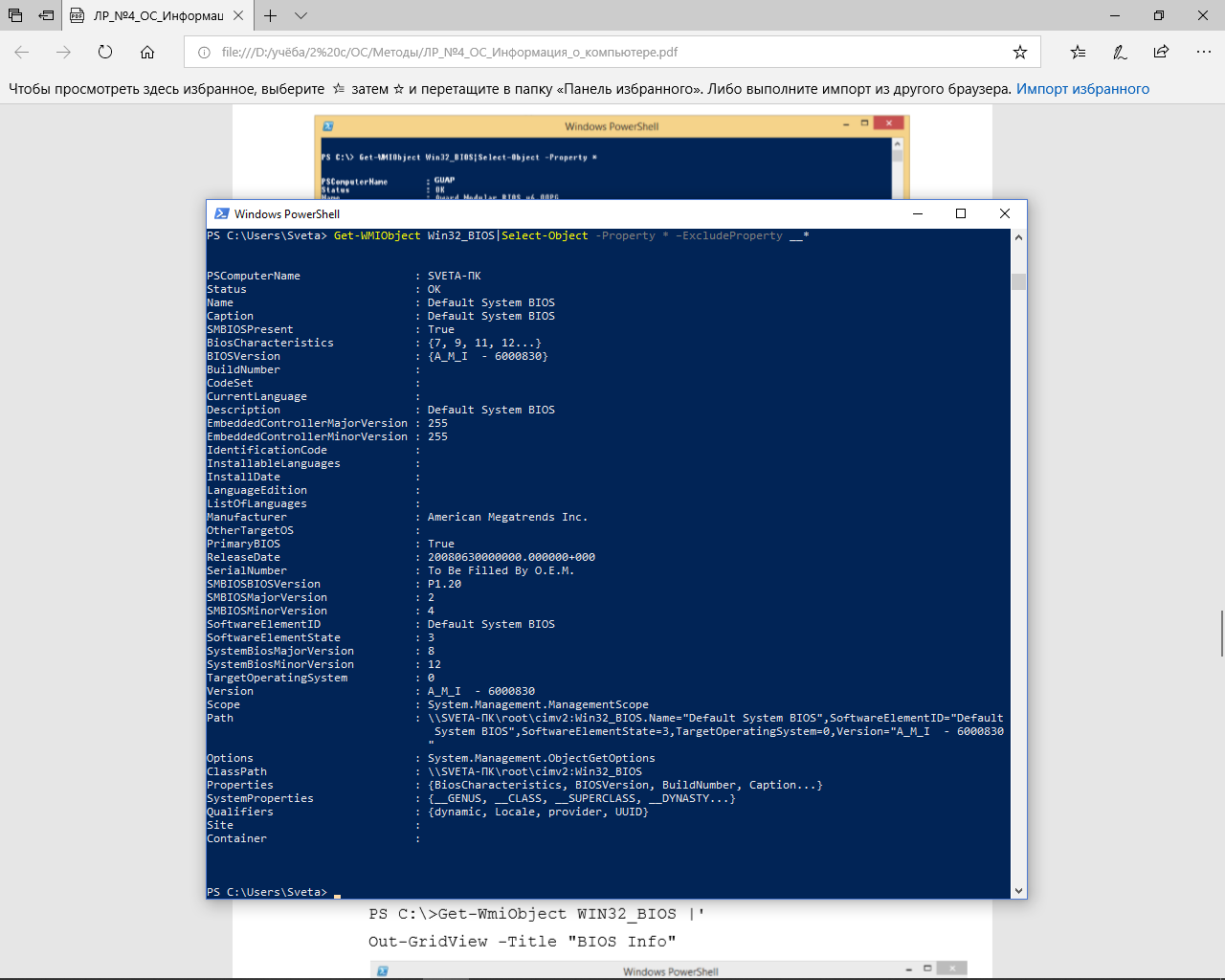Image resolution: width=1225 pixels, height=980 pixels.
Task: Select the ЛР_№4_ОС_Информац tab
Action: point(158,15)
